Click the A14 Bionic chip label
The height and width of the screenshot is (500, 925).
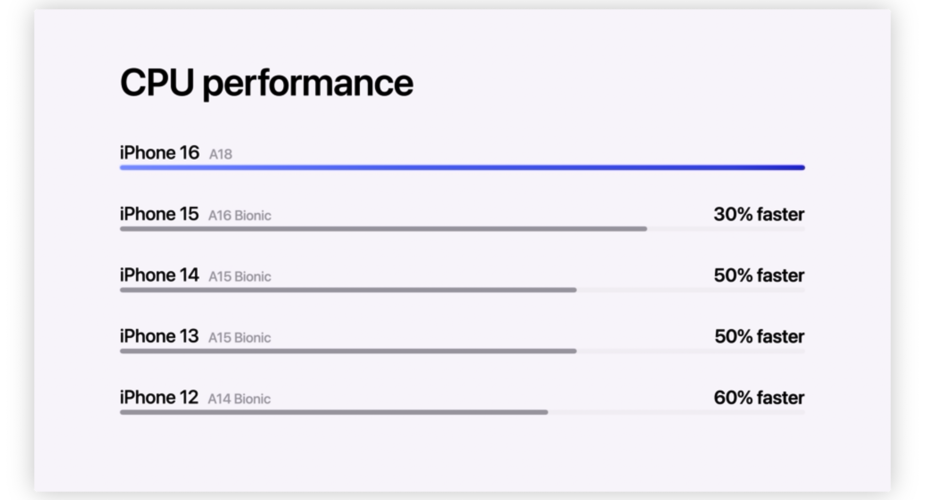[x=239, y=399]
